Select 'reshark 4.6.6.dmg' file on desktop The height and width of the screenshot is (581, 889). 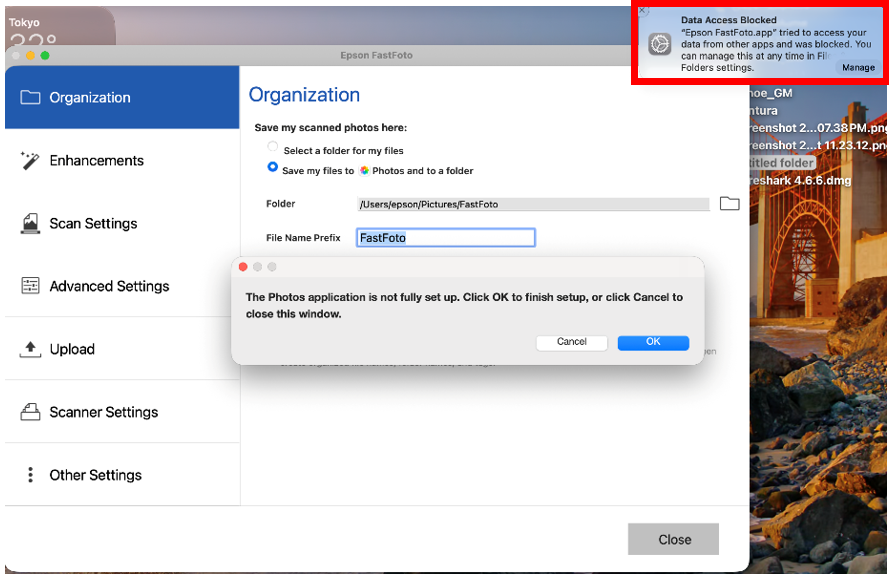(799, 181)
